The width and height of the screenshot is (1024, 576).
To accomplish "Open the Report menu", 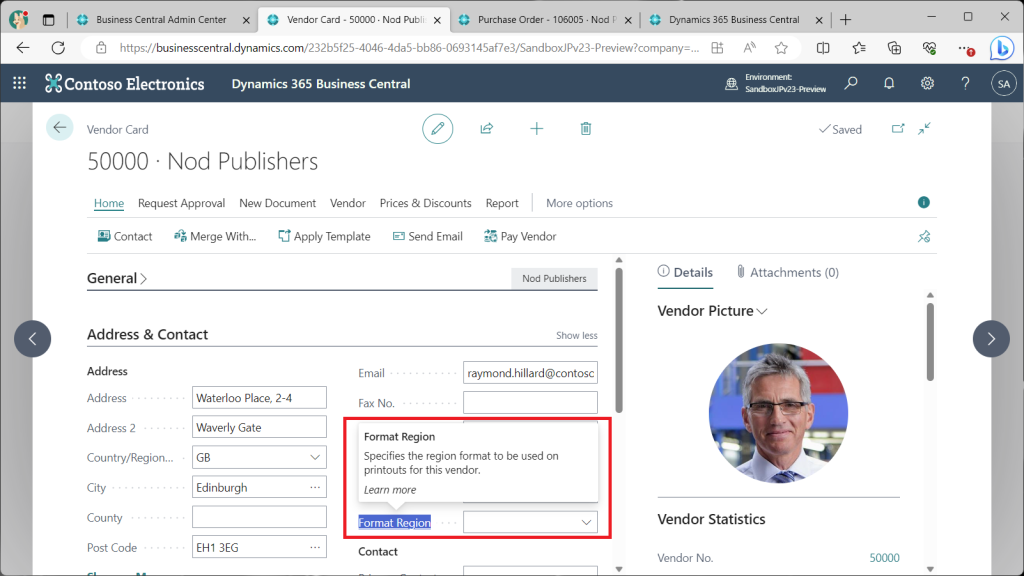I will [x=502, y=203].
